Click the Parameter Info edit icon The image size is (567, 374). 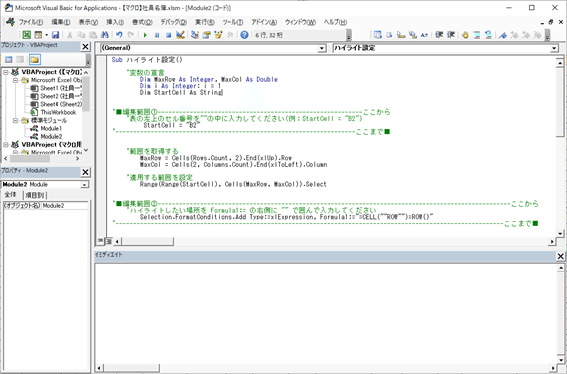pos(413,35)
